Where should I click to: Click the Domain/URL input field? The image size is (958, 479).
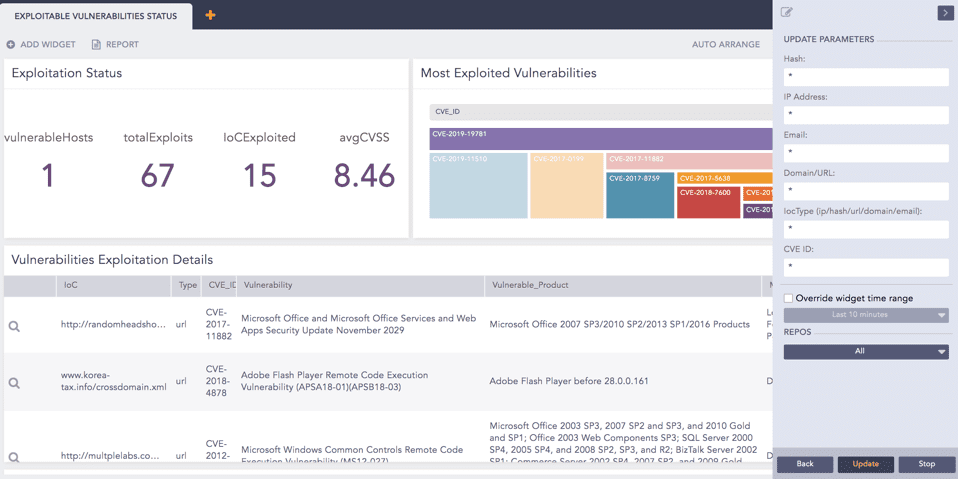866,191
